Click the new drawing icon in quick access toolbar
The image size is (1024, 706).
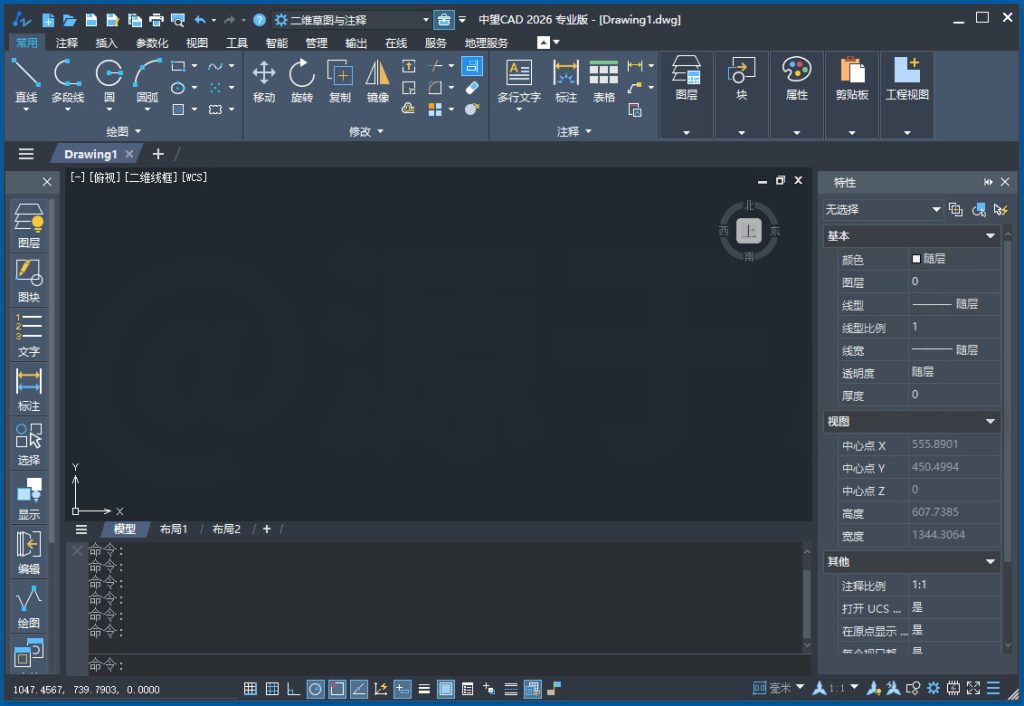[48, 20]
